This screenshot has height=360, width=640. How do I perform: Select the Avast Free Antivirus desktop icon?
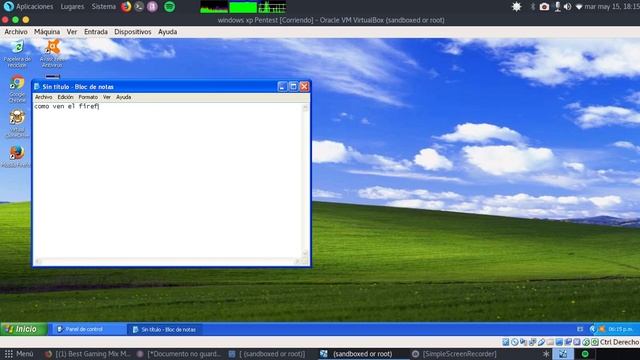point(52,54)
